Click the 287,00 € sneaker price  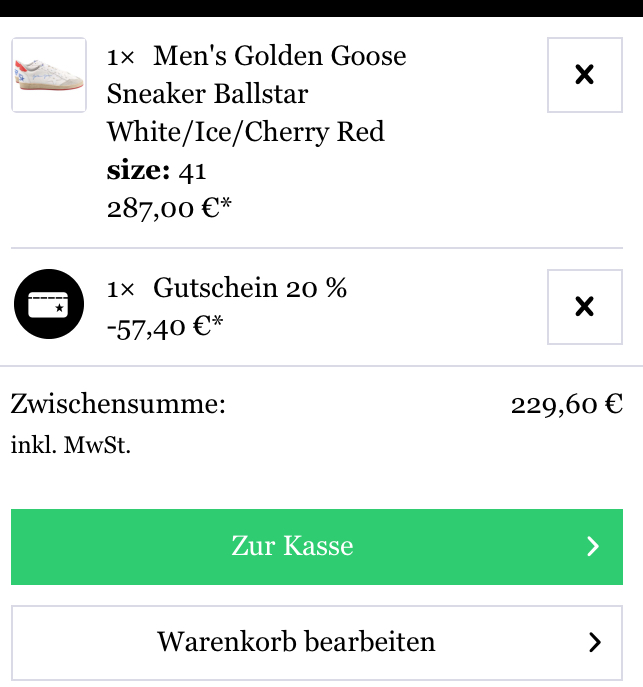pyautogui.click(x=169, y=209)
